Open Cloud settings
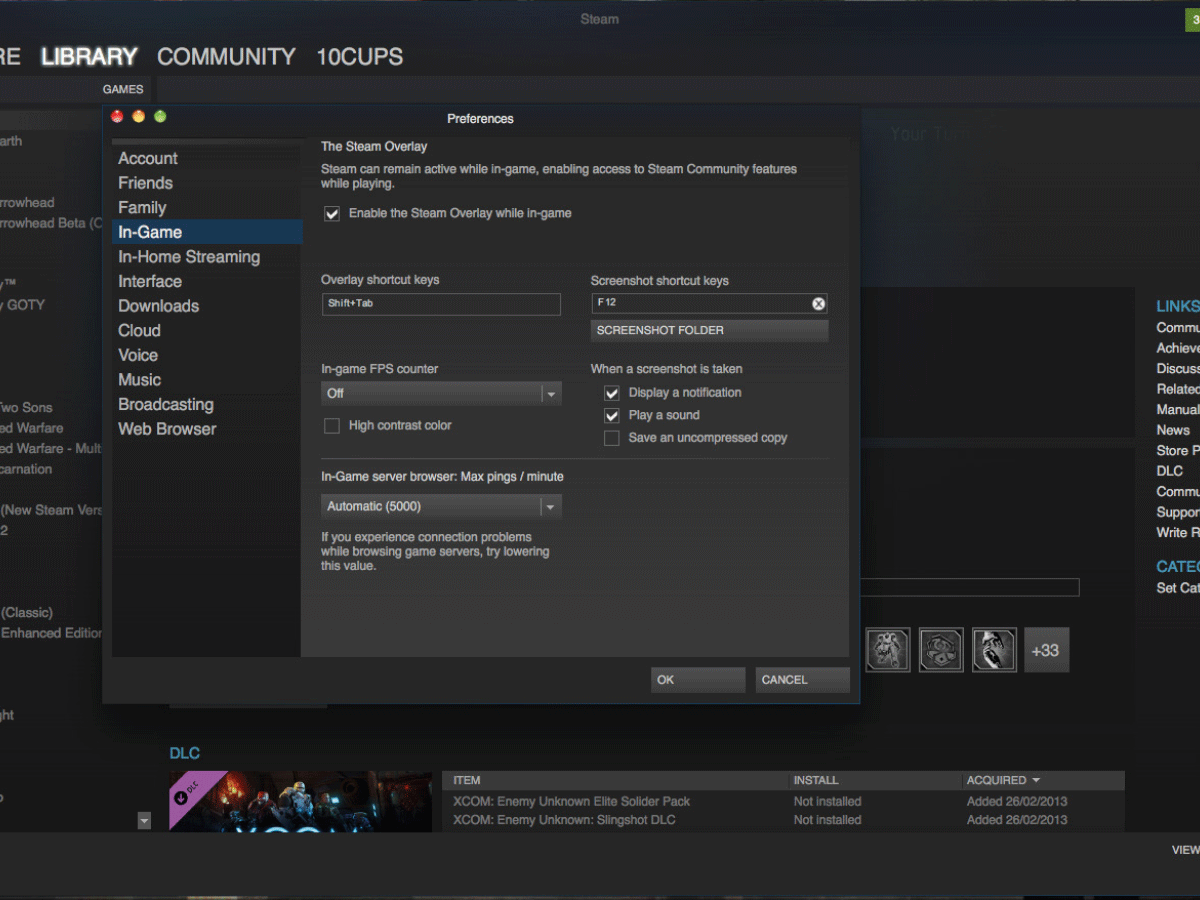The image size is (1200, 900). pyautogui.click(x=139, y=331)
